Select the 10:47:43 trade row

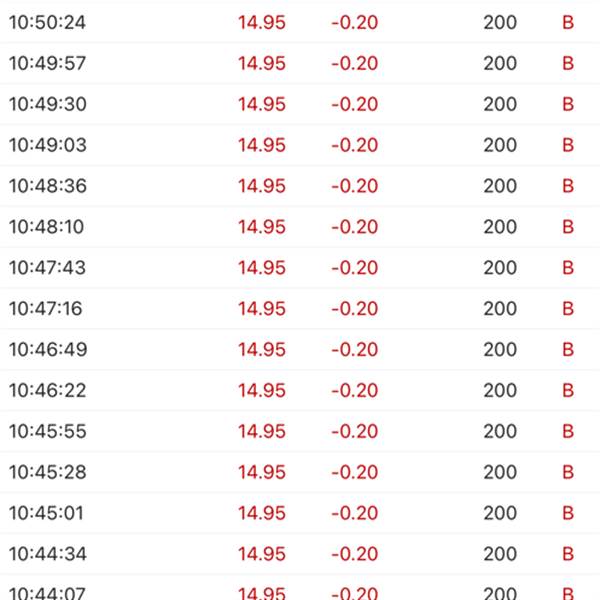coord(300,268)
